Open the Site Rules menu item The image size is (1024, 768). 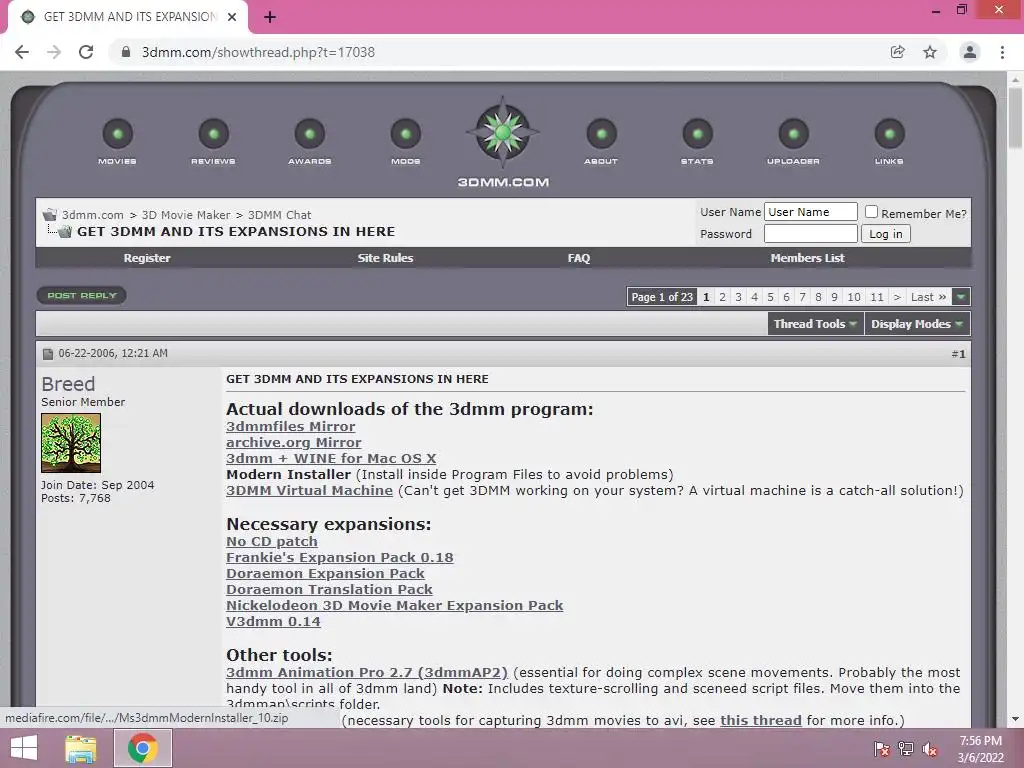385,258
